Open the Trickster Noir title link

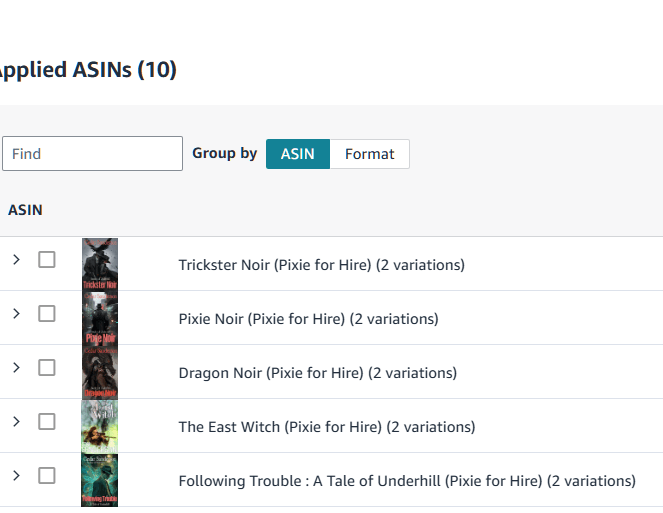[321, 265]
